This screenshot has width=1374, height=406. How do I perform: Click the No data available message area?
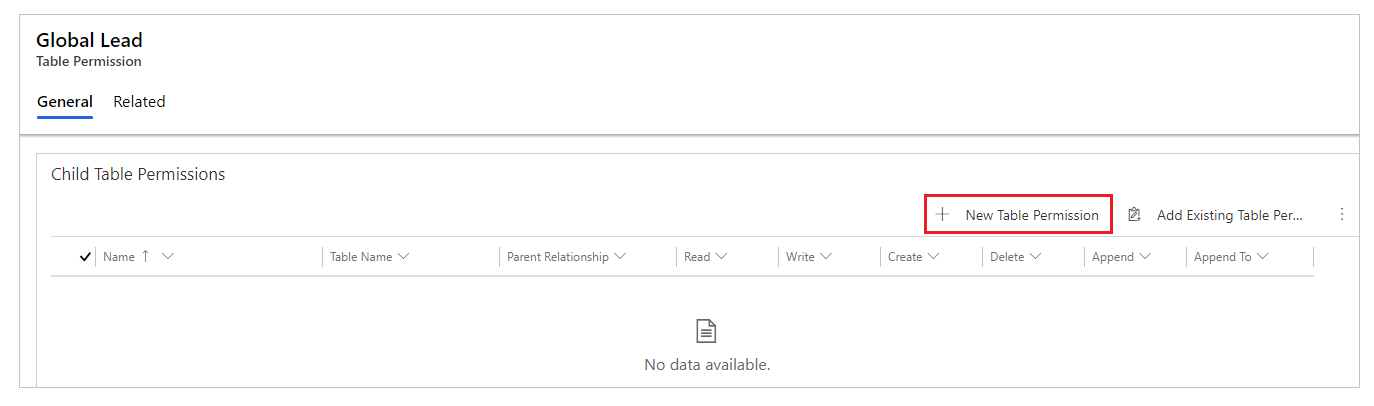point(707,365)
